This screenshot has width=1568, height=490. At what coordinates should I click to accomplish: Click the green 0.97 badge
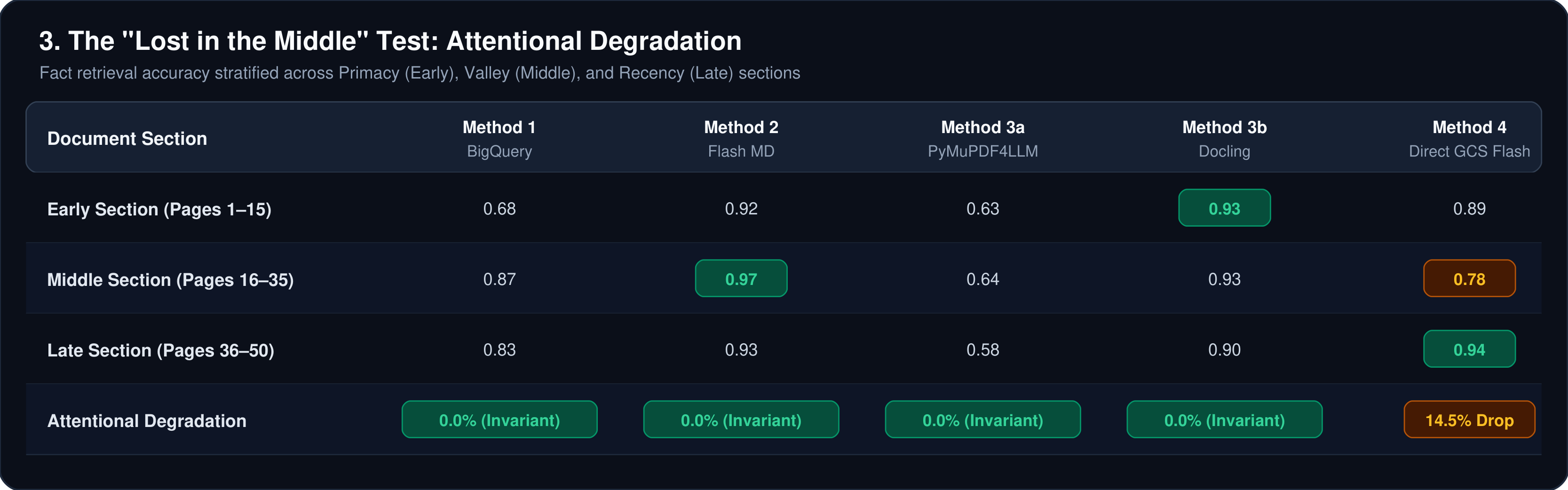click(741, 279)
